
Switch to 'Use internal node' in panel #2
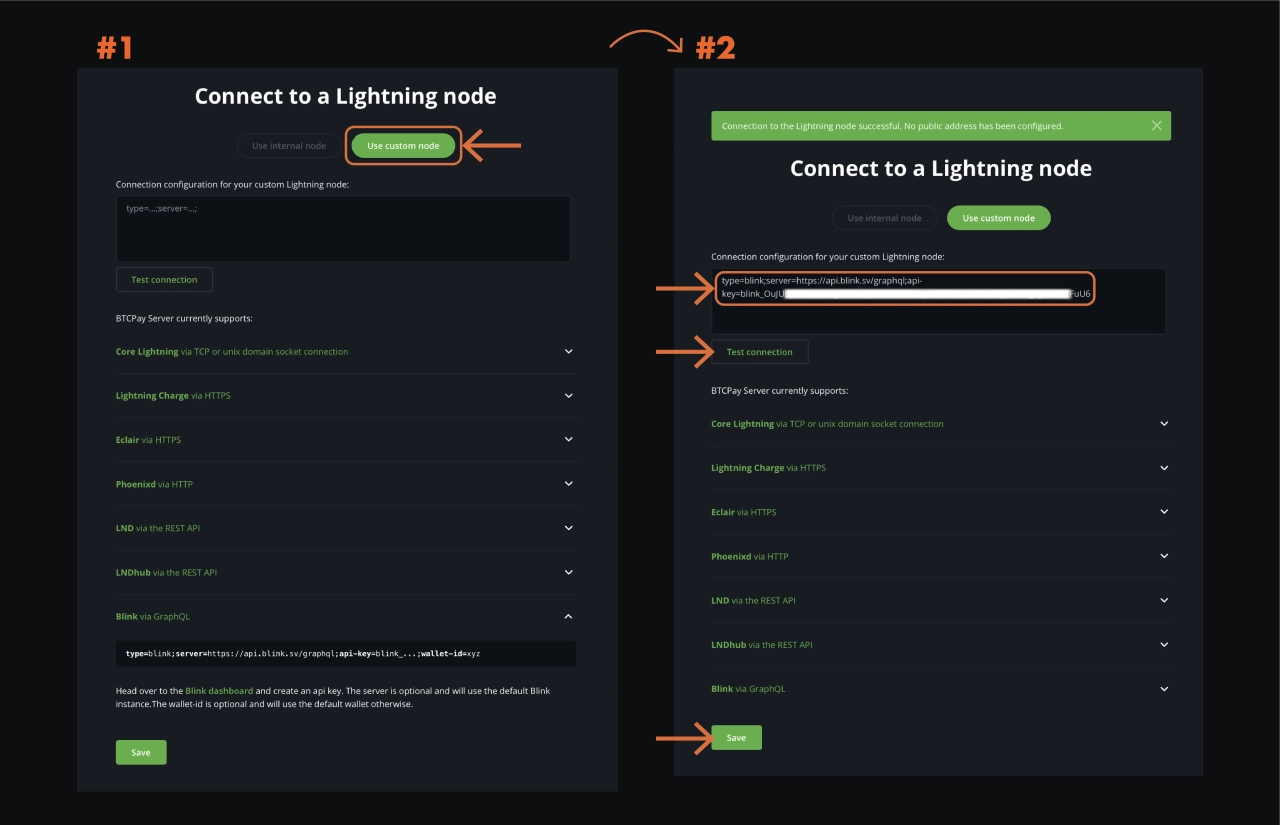coord(884,217)
